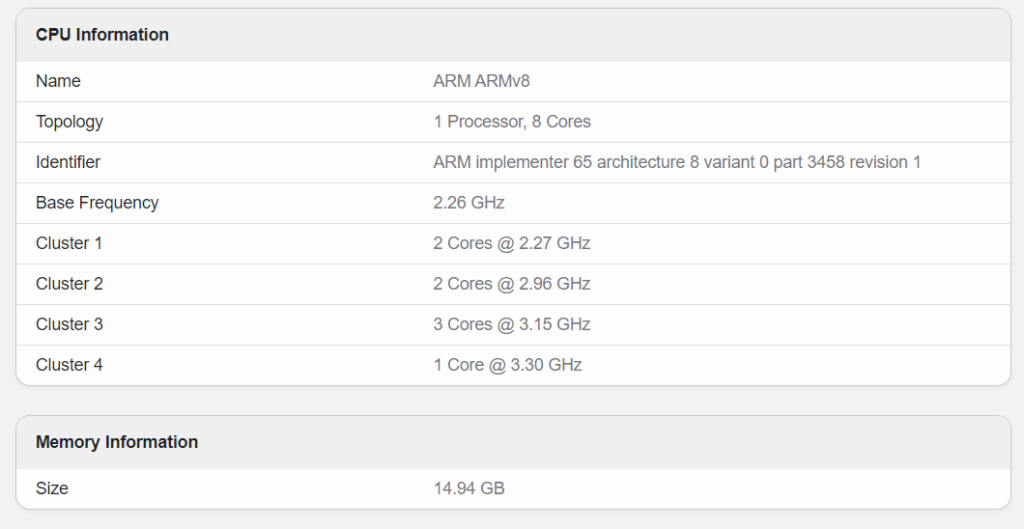The height and width of the screenshot is (529, 1024).
Task: Select the Topology row label
Action: [x=69, y=122]
